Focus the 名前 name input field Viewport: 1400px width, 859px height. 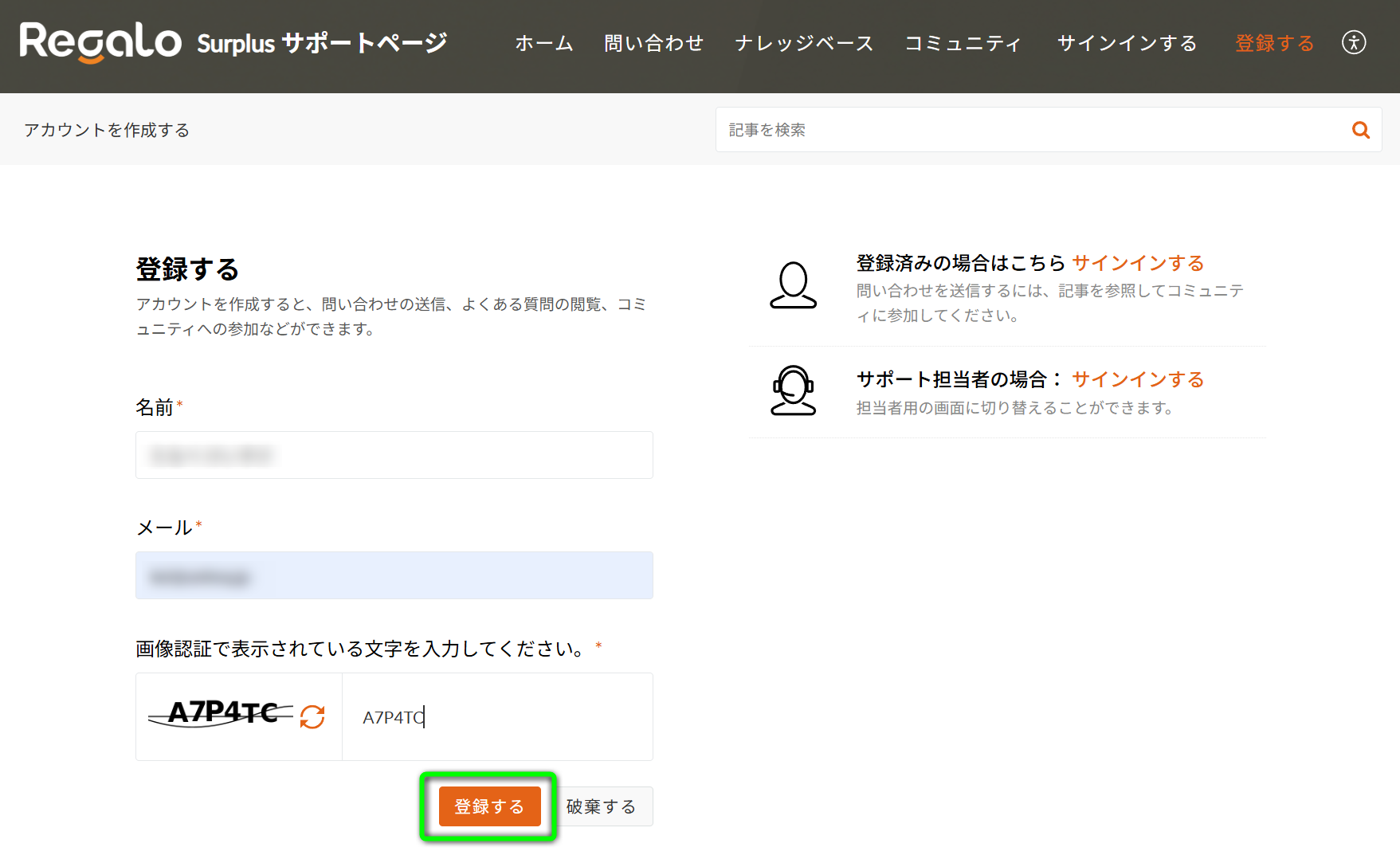tap(394, 455)
